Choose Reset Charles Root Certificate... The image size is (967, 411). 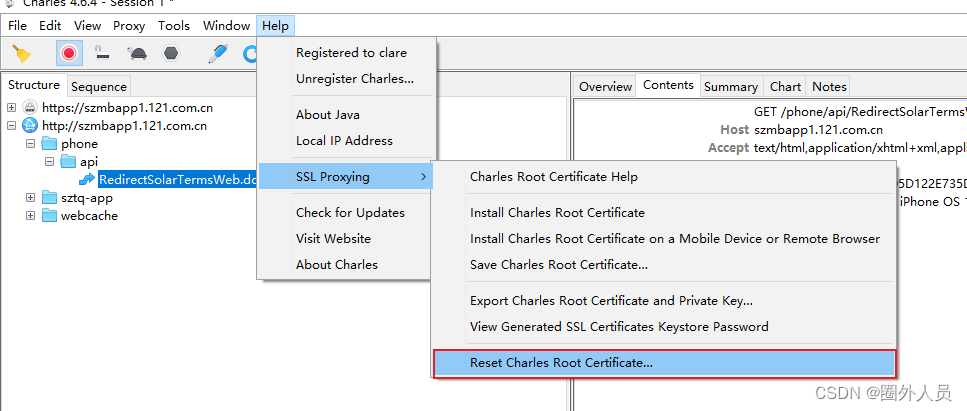pos(664,363)
